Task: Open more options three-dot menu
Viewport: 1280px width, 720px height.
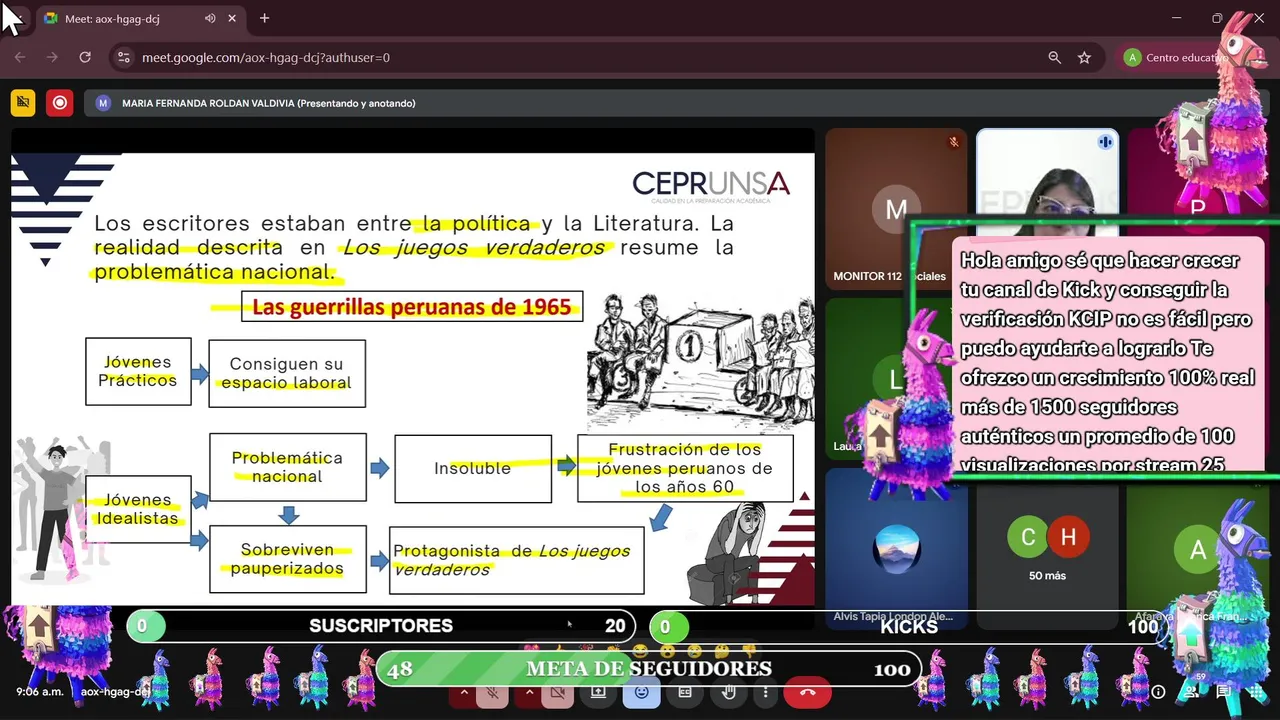Action: pos(766,692)
